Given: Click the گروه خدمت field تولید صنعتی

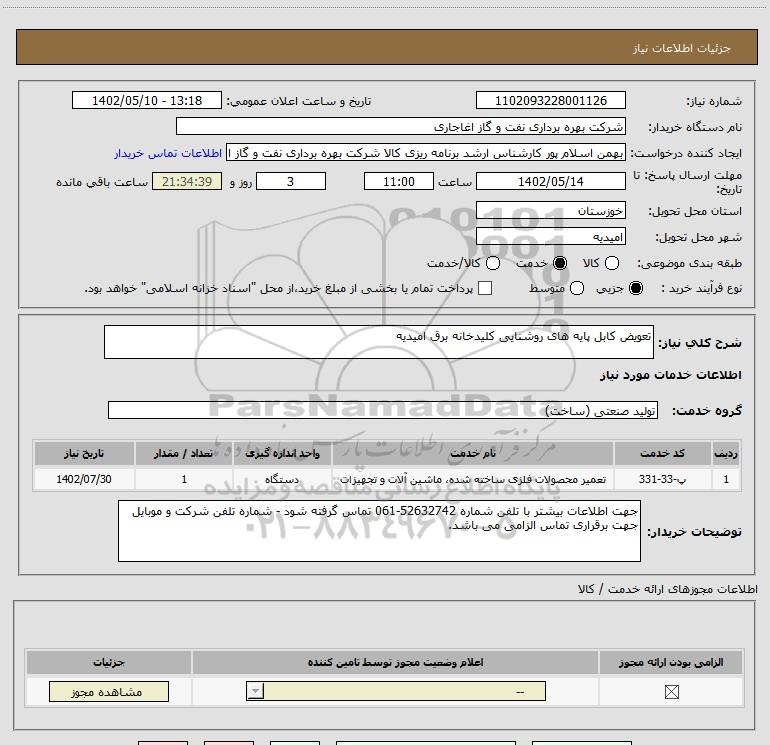Looking at the screenshot, I should click(x=383, y=410).
